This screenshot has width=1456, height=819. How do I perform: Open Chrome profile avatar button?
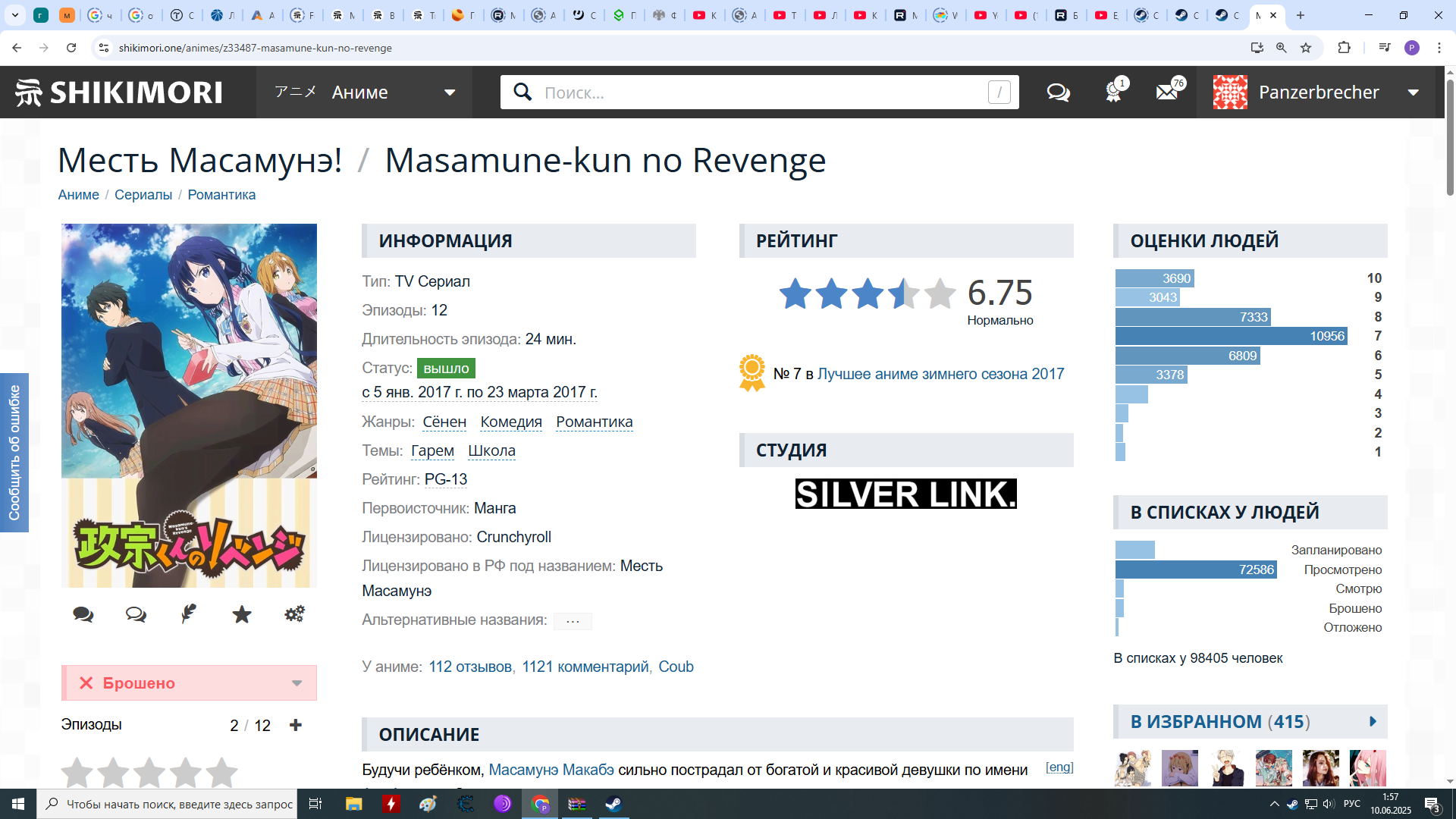[1412, 48]
